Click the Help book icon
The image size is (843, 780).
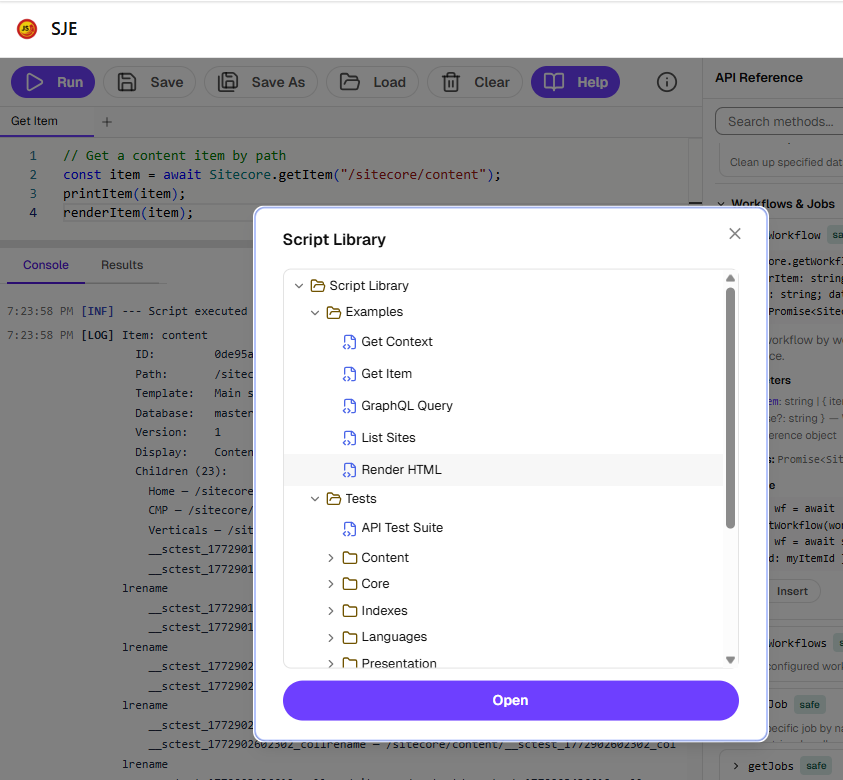pos(557,82)
